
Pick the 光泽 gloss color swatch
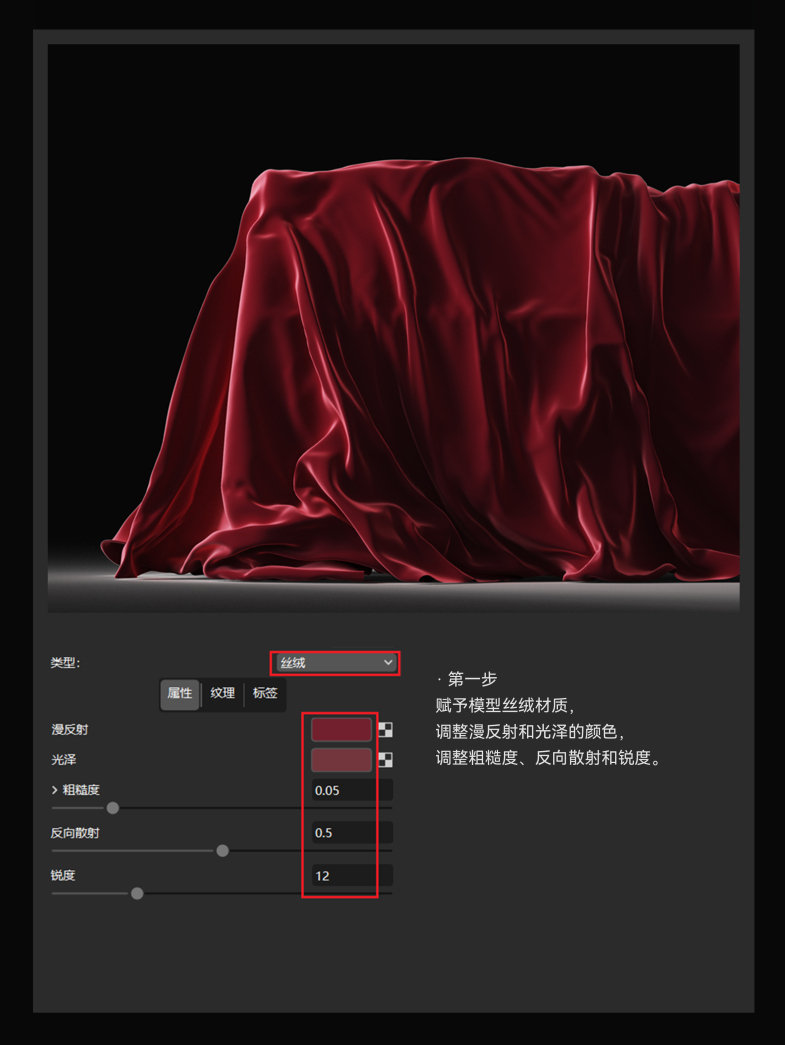coord(341,760)
